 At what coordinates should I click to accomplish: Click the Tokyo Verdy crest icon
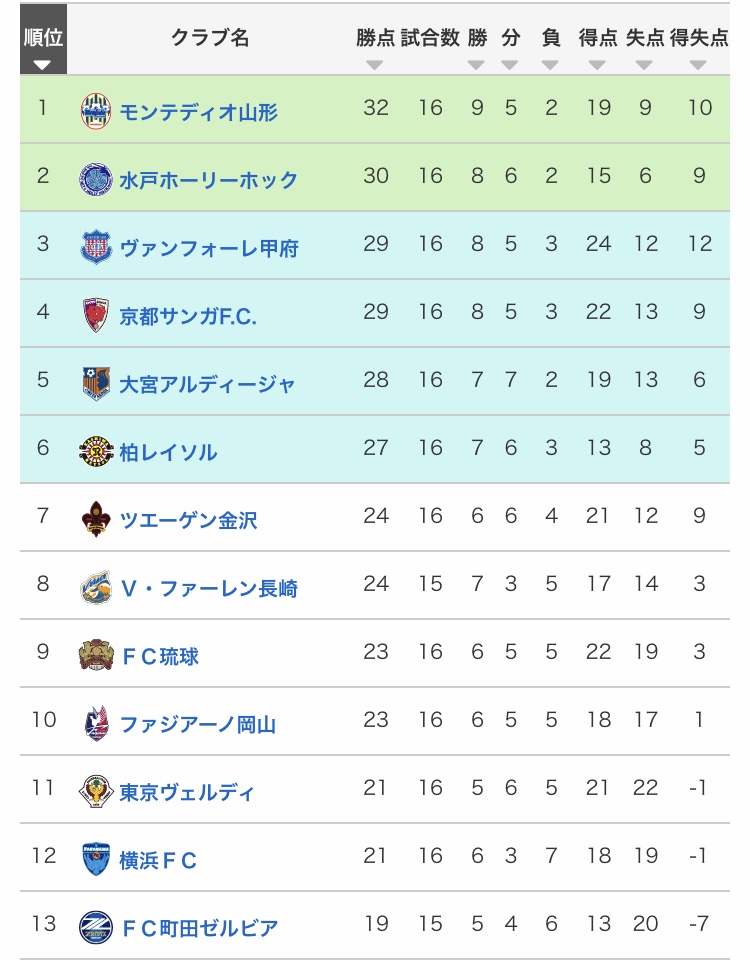(x=96, y=791)
